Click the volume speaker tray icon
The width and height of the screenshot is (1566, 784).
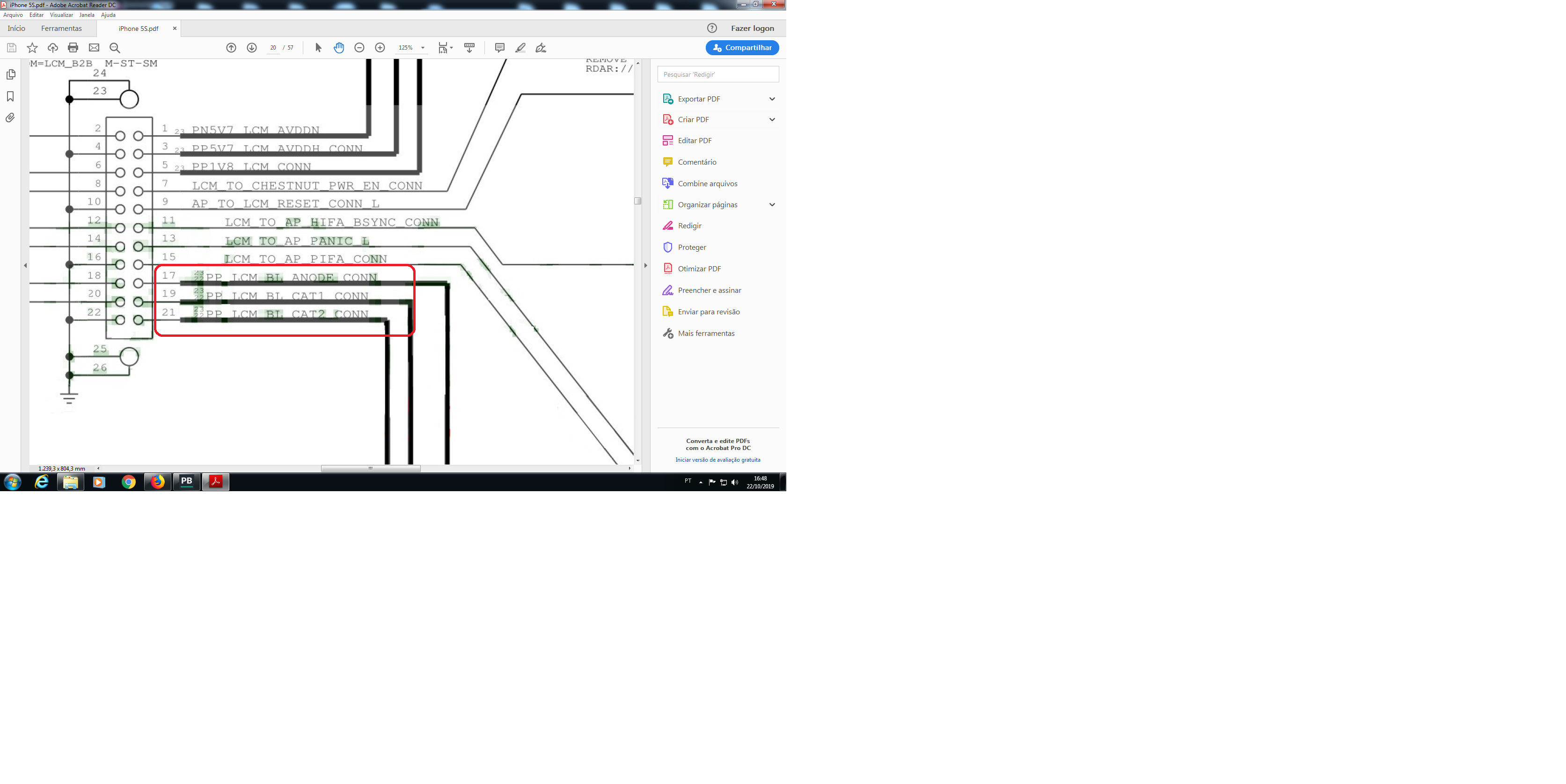[x=734, y=482]
